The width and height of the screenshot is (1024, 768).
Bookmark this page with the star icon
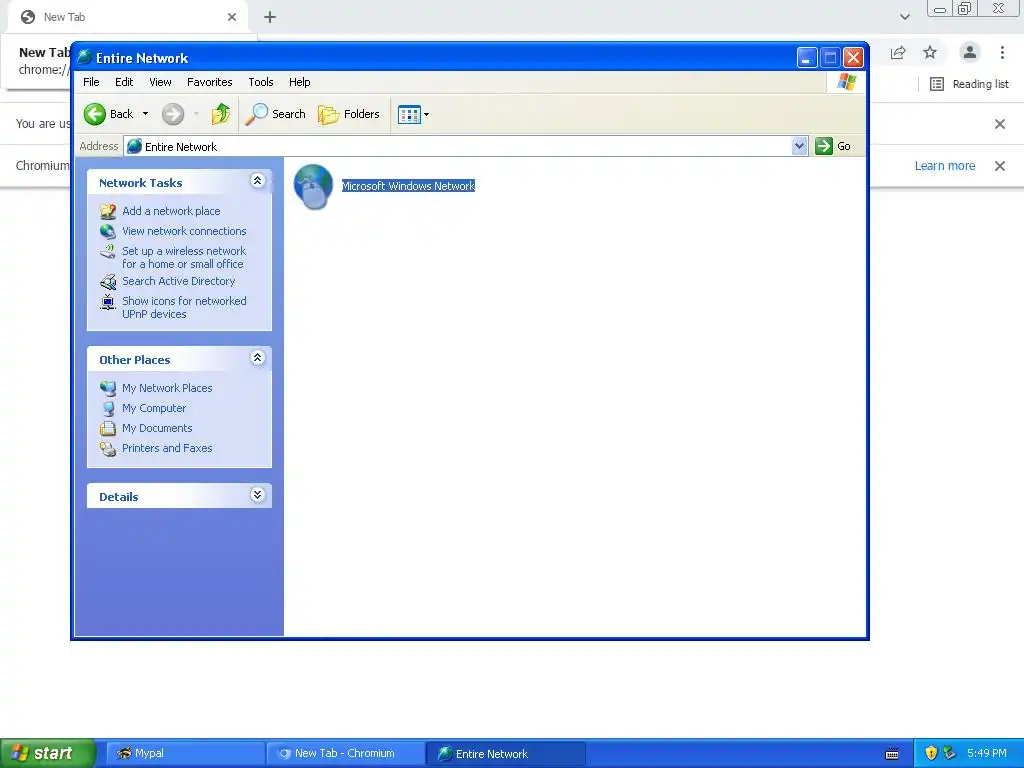[x=930, y=52]
